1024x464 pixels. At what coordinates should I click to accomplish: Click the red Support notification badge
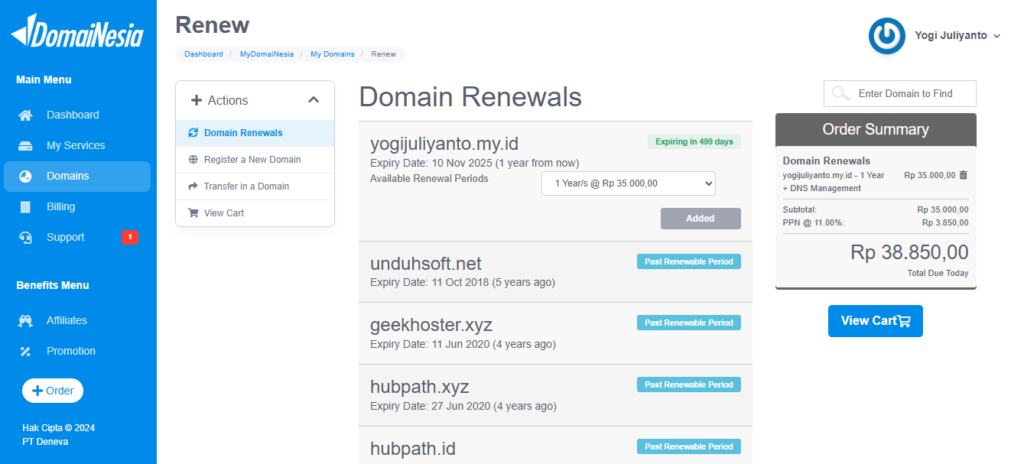click(129, 237)
